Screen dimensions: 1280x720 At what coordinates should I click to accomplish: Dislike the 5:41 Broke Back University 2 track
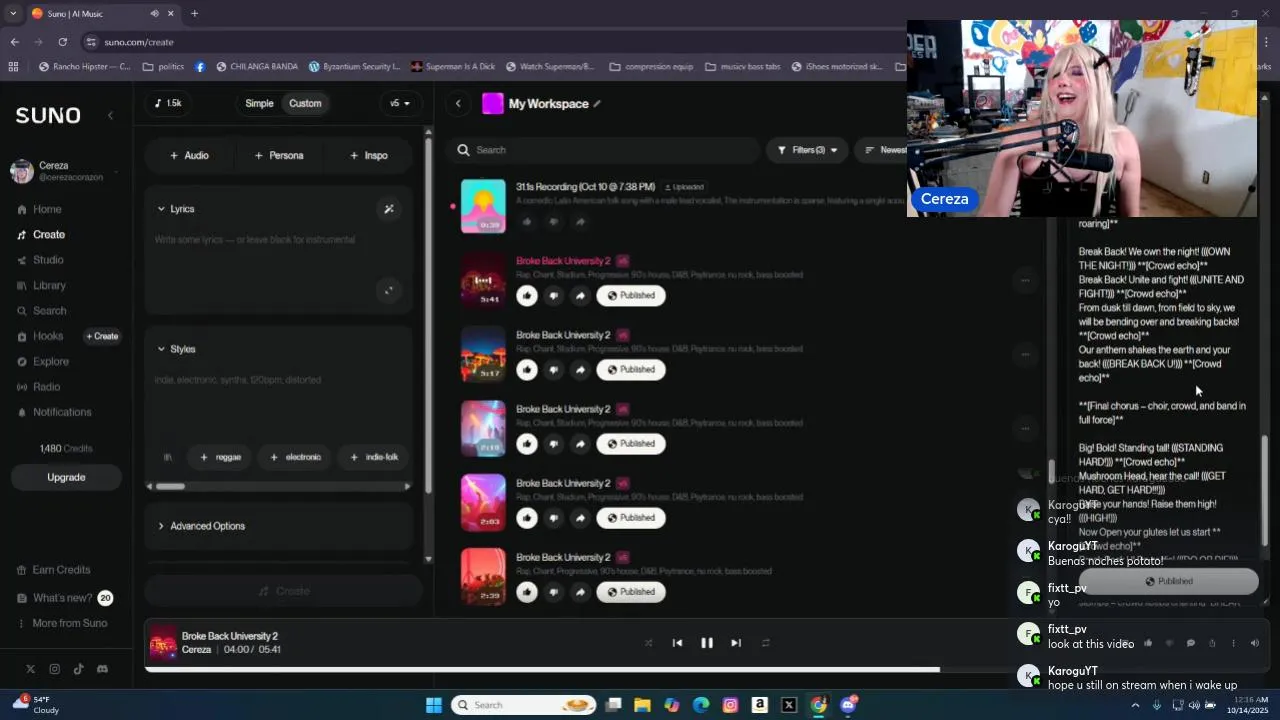[x=554, y=296]
